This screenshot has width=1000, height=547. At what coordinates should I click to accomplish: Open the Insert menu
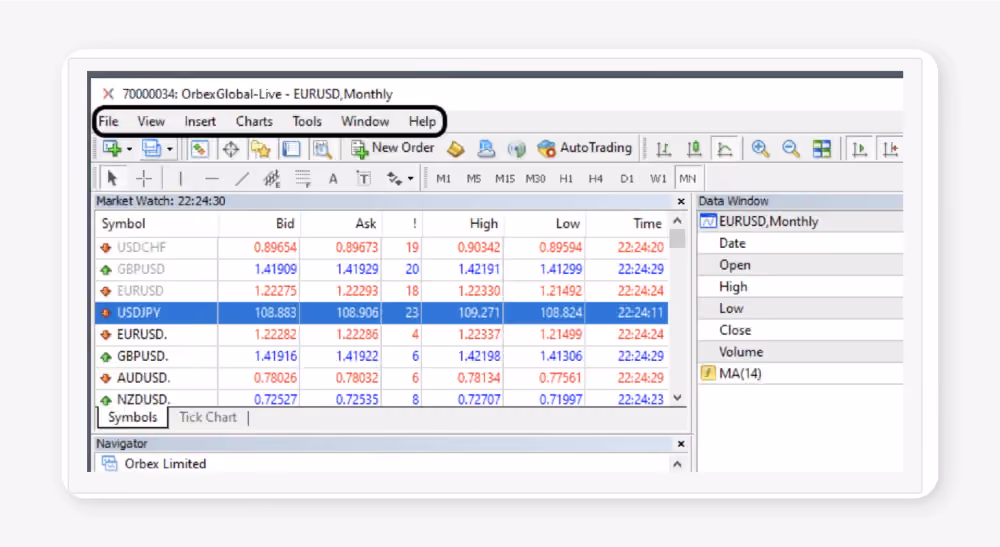coord(200,121)
